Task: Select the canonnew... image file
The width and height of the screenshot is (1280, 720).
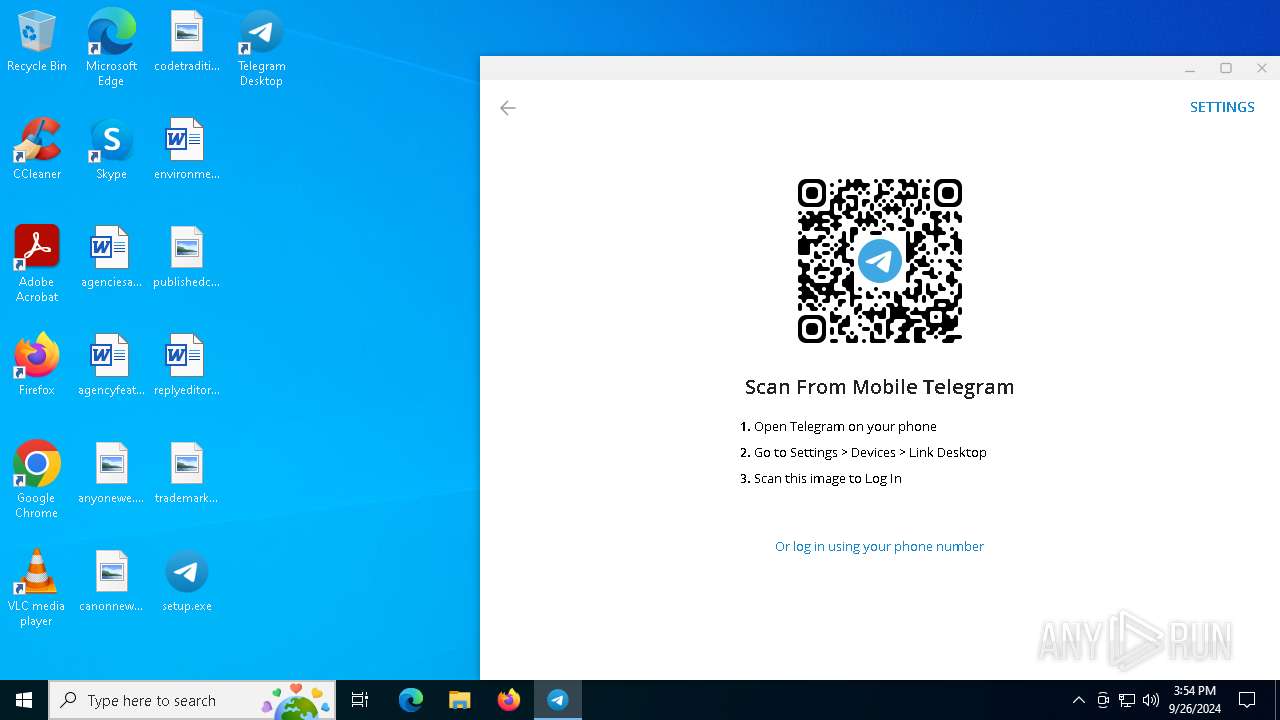Action: click(111, 582)
